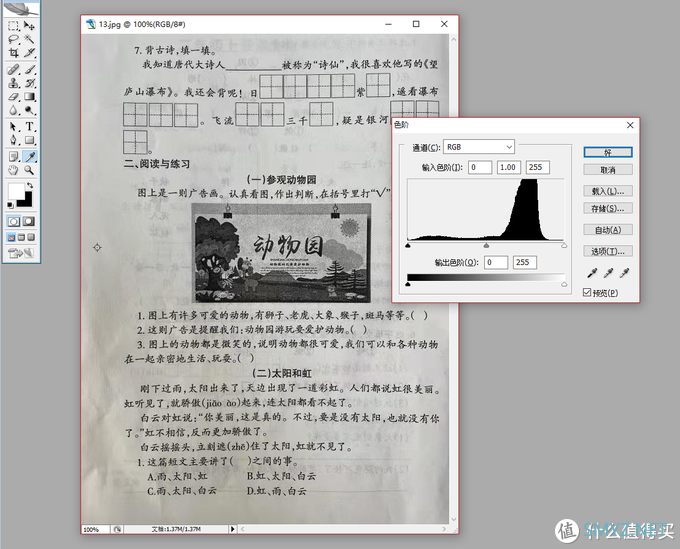Viewport: 680px width, 549px height.
Task: Select the Notes tool
Action: click(x=13, y=156)
